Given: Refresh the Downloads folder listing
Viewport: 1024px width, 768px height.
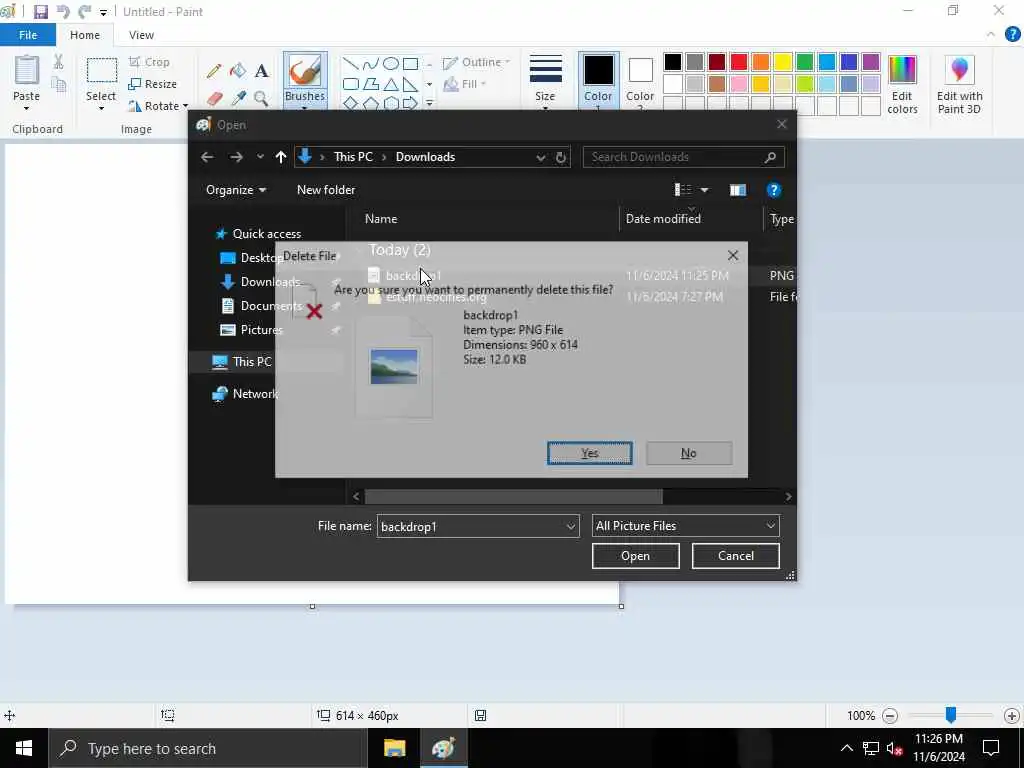Looking at the screenshot, I should coord(560,157).
